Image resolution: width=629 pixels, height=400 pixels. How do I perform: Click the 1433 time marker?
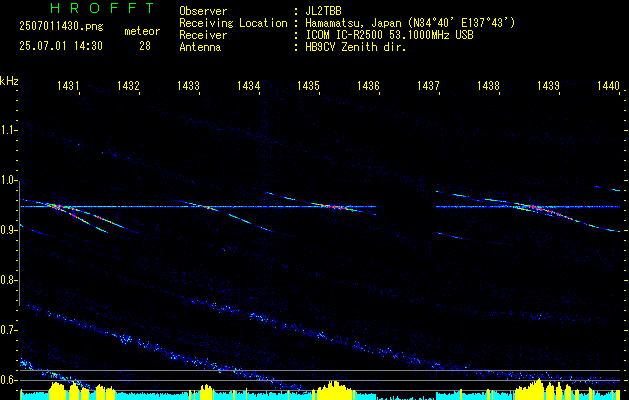point(188,85)
